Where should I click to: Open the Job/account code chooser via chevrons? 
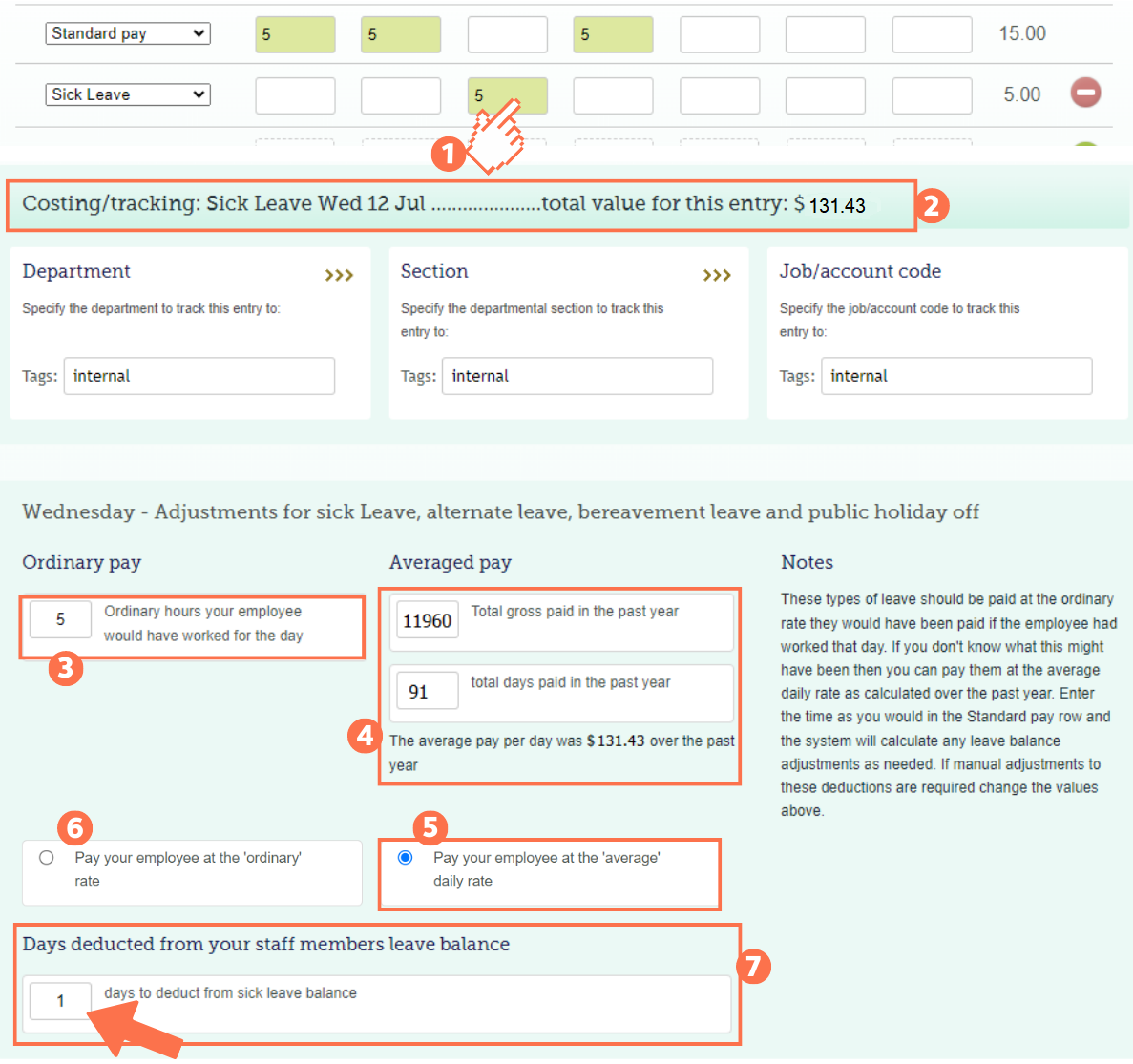(1095, 274)
